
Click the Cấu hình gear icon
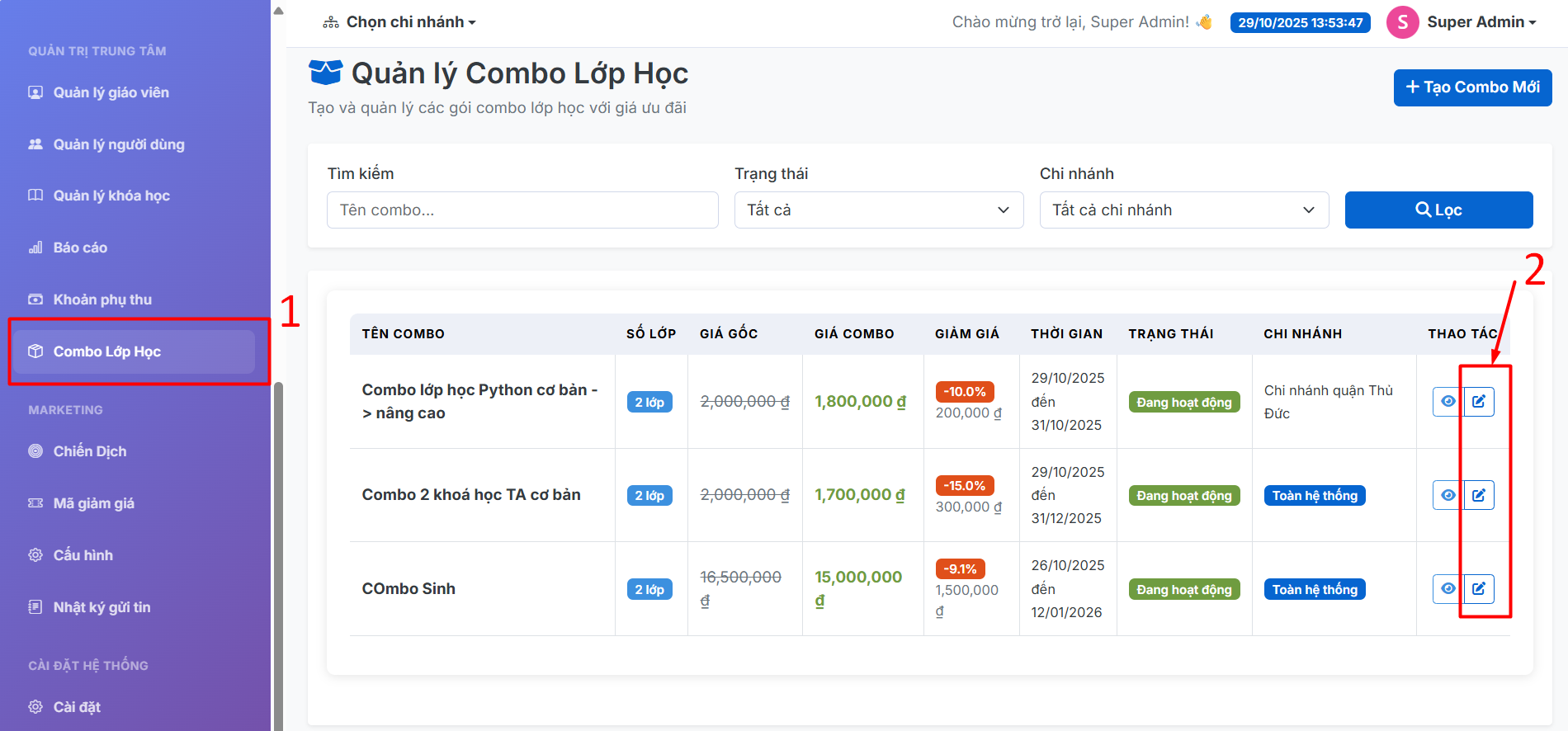(x=35, y=555)
